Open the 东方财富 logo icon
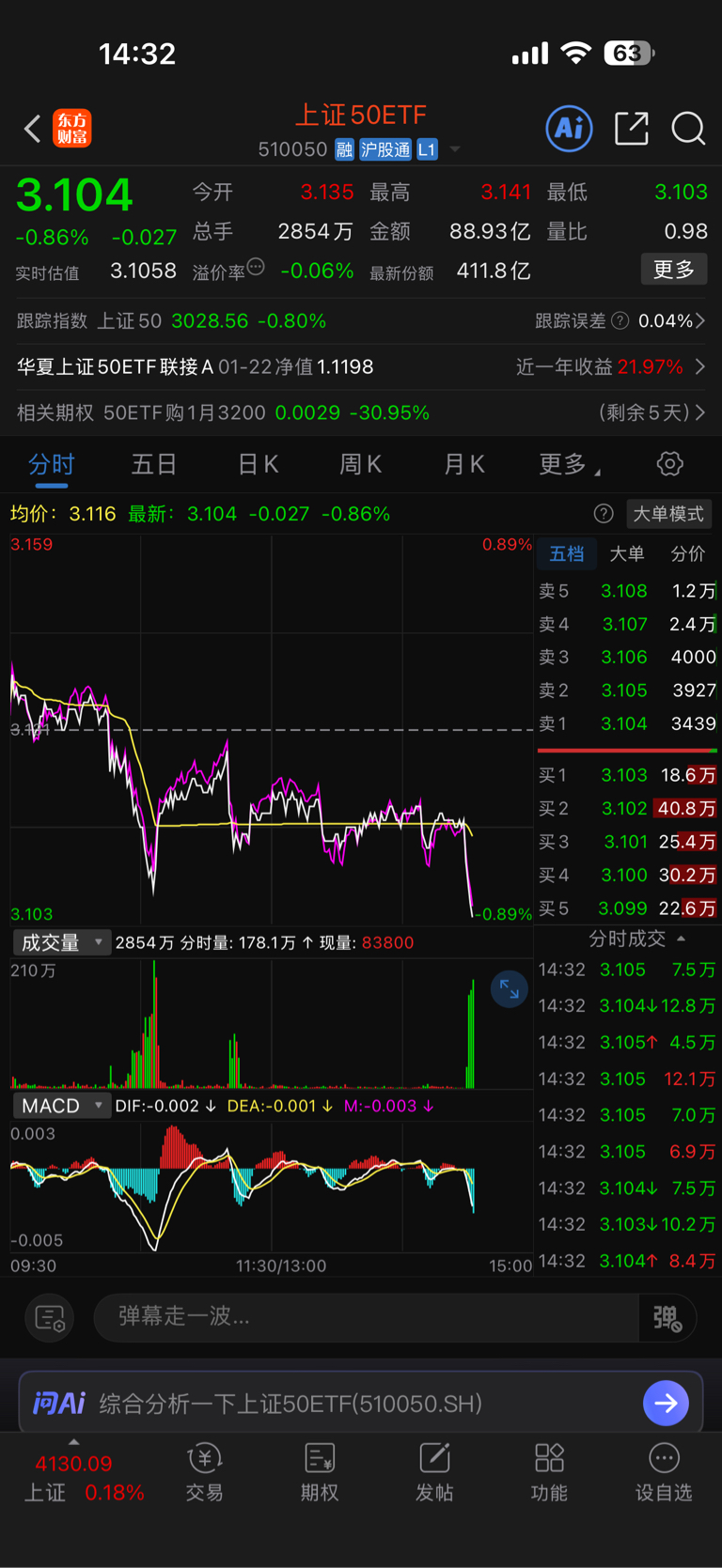 72,129
